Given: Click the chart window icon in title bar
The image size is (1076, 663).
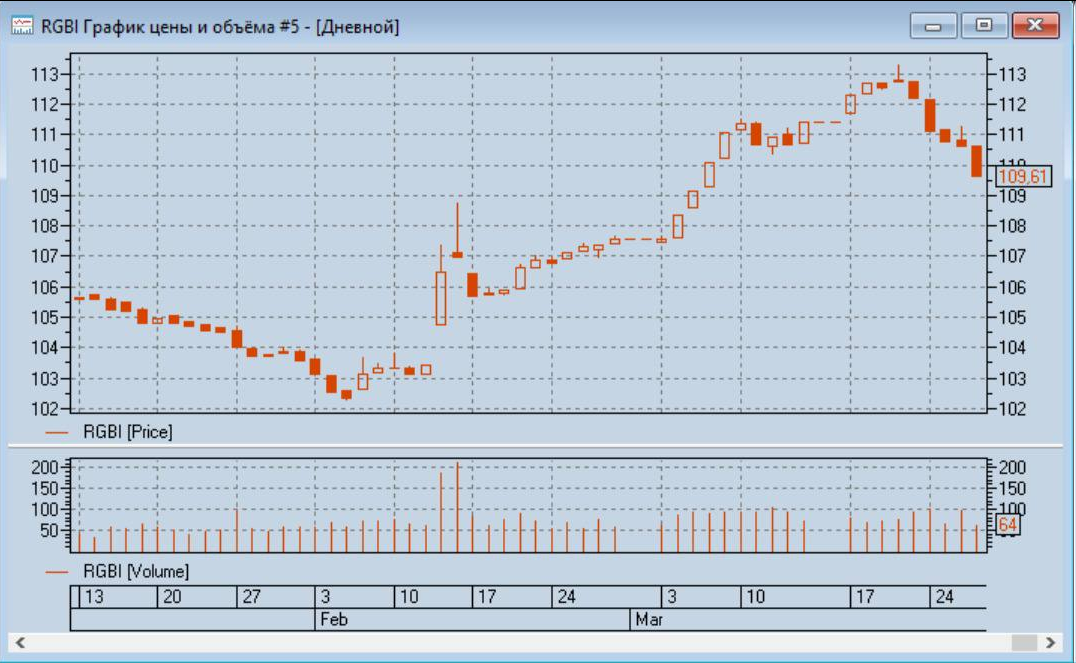Looking at the screenshot, I should tap(22, 26).
